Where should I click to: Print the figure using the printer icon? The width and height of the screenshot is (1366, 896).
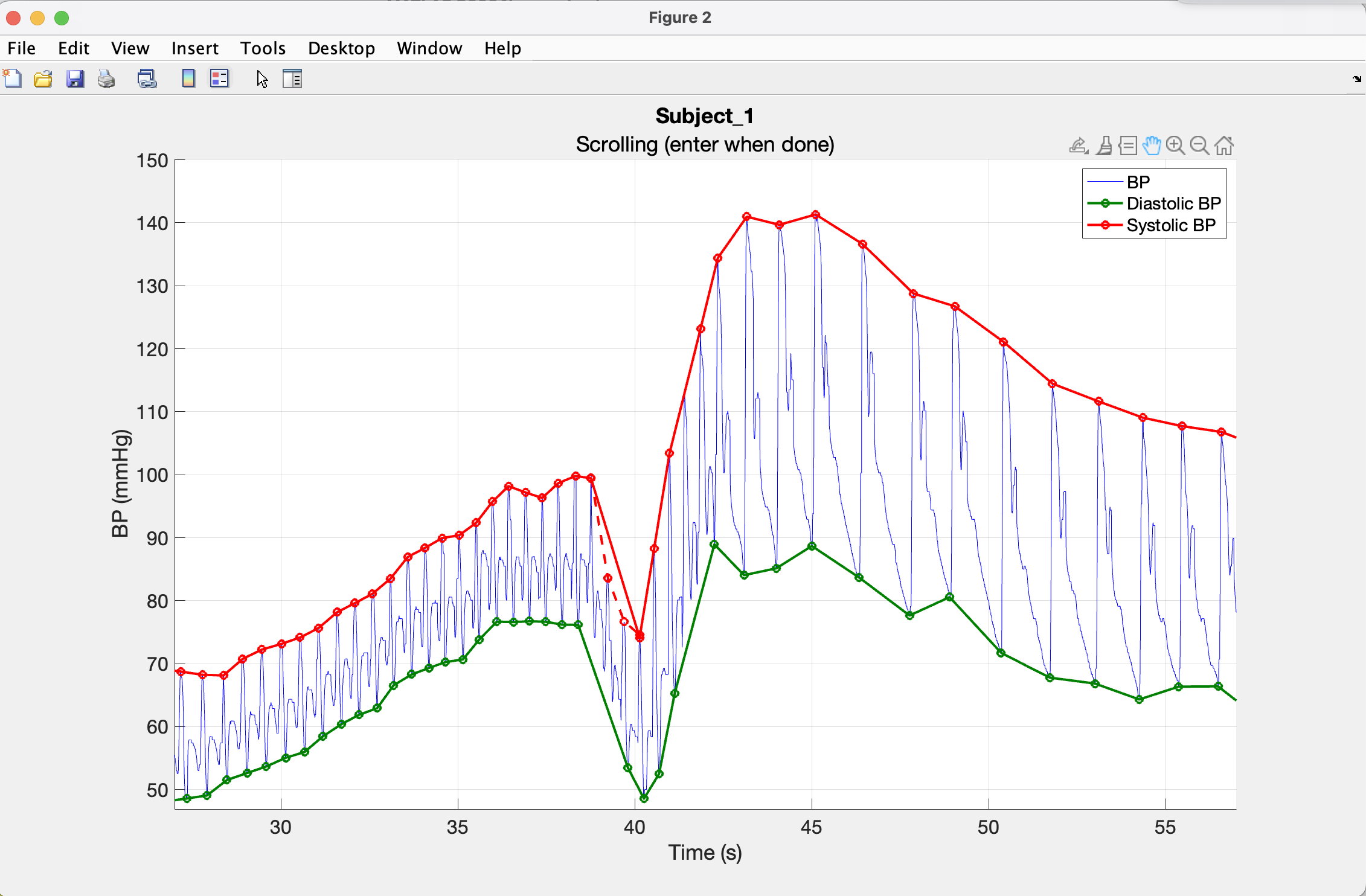point(106,79)
